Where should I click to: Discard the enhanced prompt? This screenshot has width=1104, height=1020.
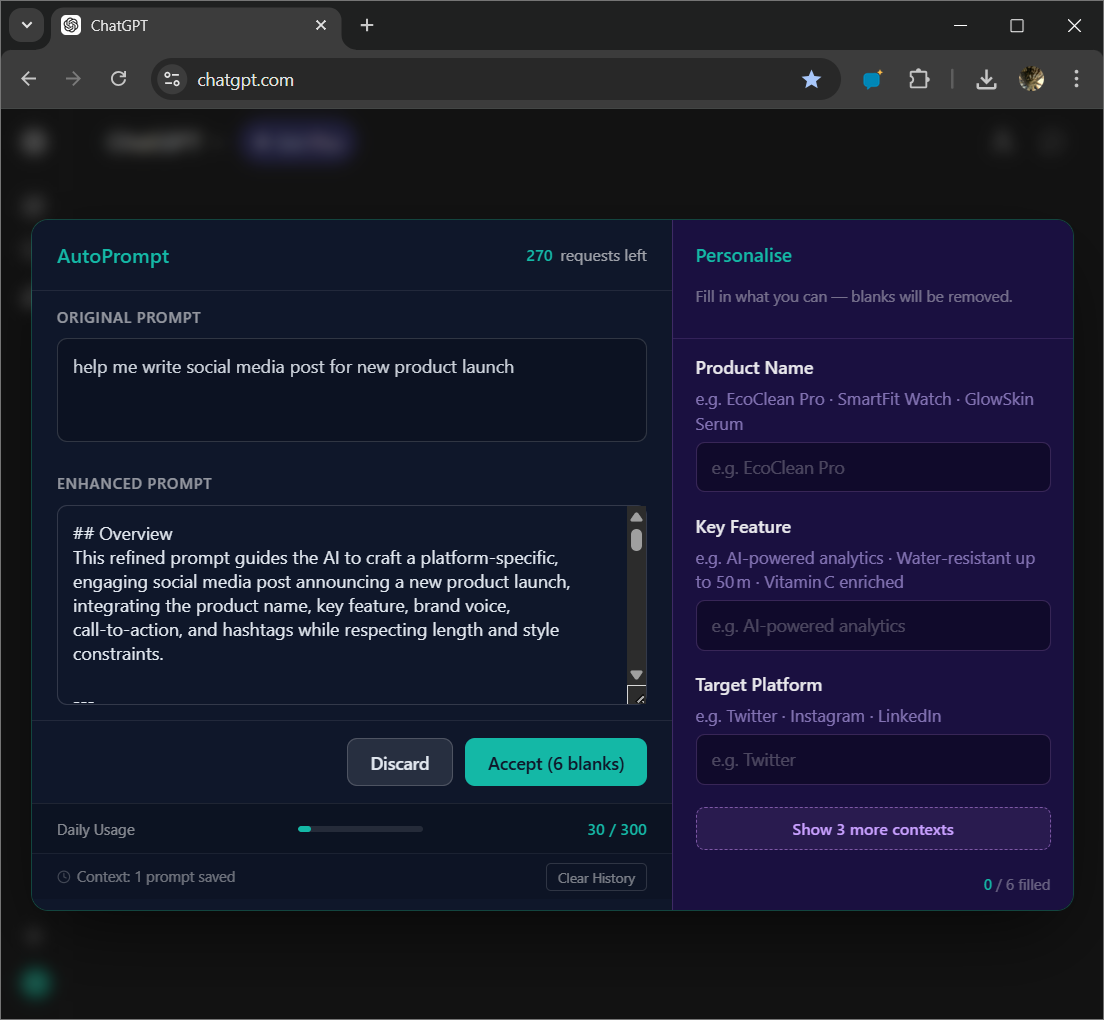pyautogui.click(x=399, y=762)
